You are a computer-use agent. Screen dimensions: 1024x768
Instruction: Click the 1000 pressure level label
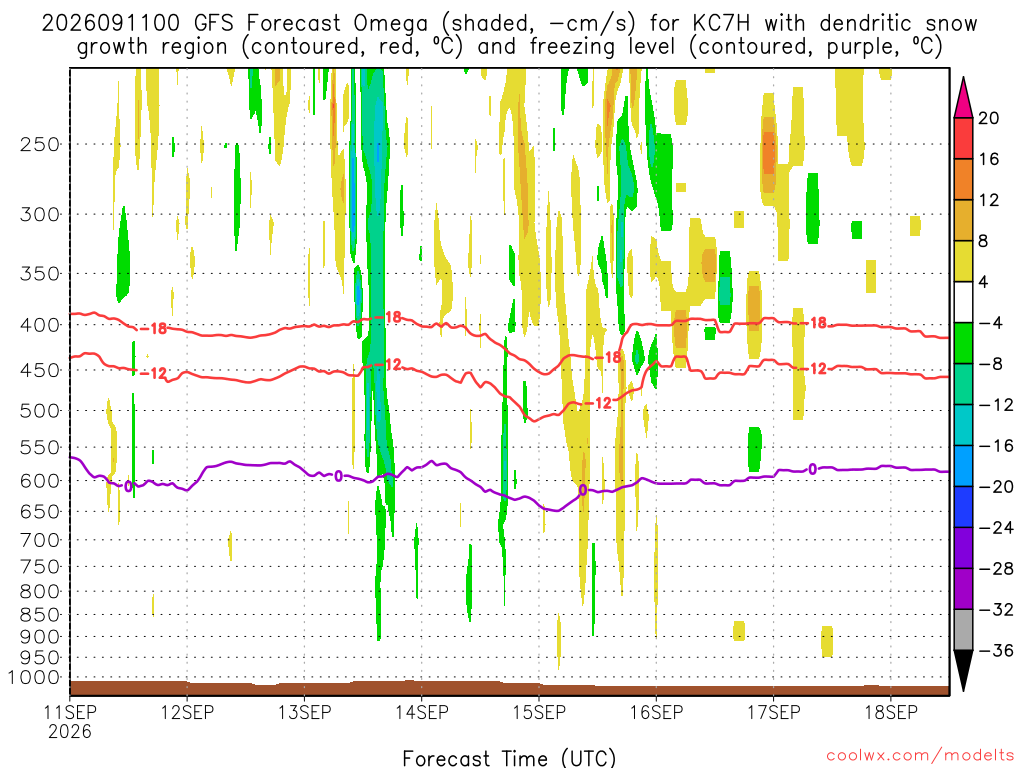[x=35, y=677]
